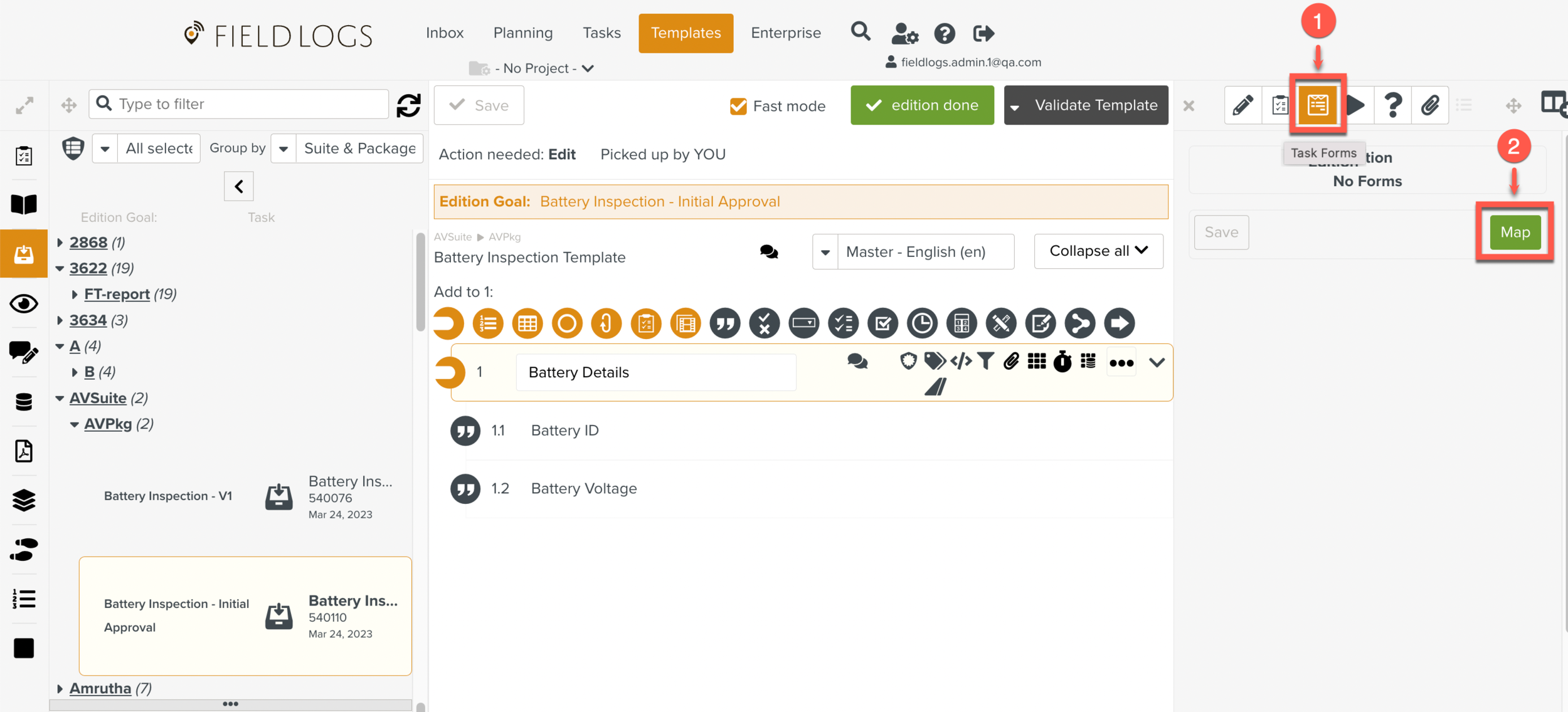1568x712 pixels.
Task: Open the Planning menu
Action: tap(522, 33)
